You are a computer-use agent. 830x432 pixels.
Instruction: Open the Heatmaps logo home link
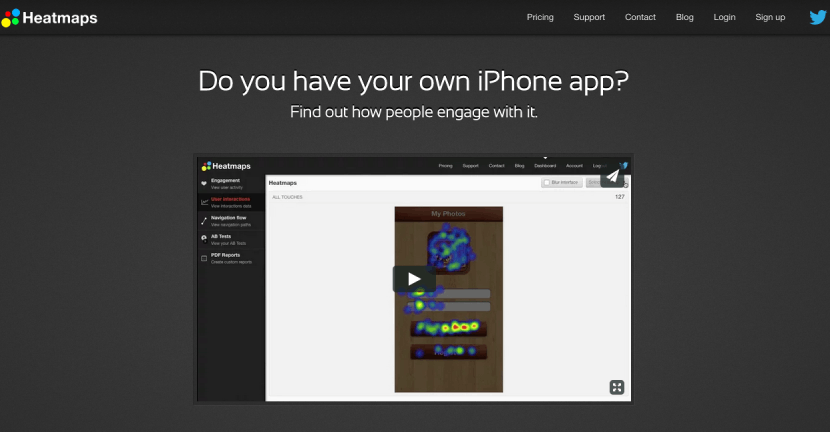[49, 18]
